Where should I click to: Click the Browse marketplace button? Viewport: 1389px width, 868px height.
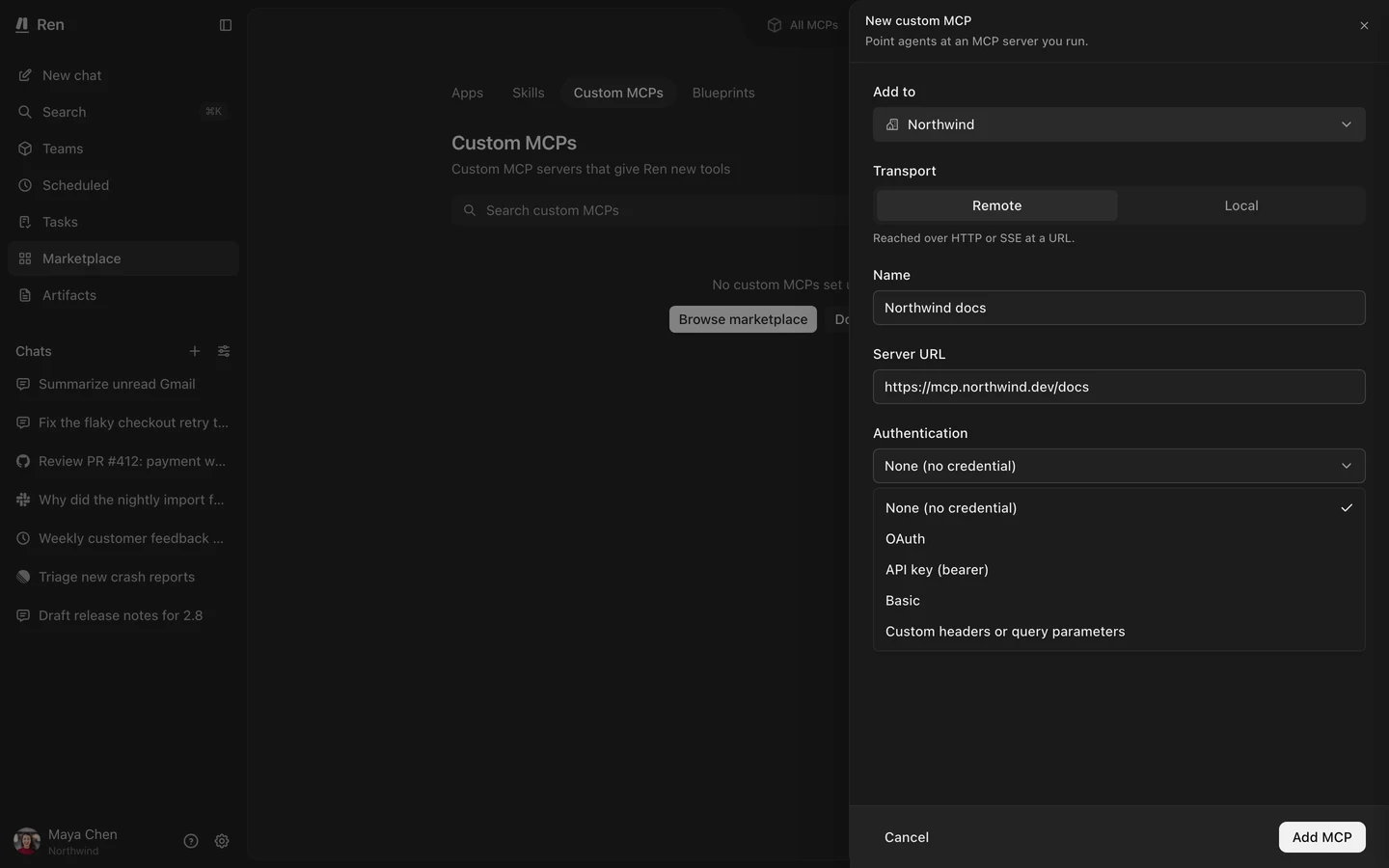(743, 319)
